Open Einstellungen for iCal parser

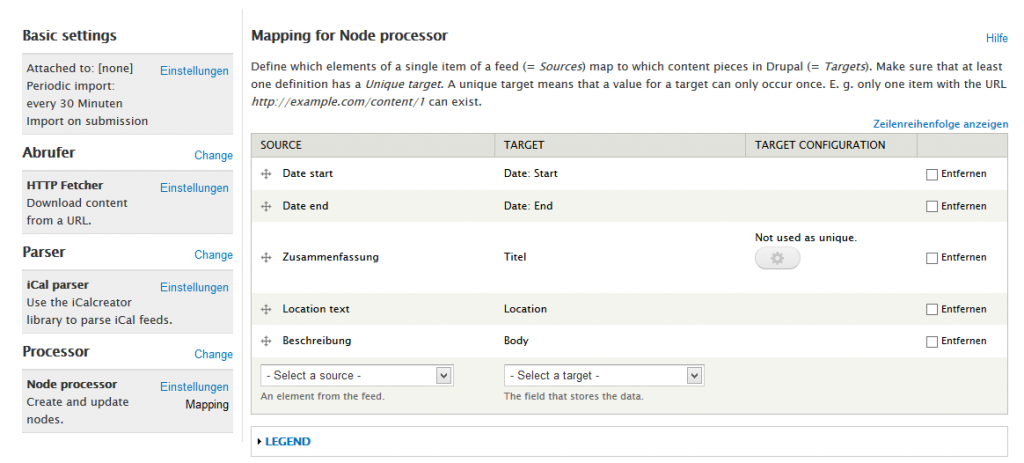click(x=194, y=287)
